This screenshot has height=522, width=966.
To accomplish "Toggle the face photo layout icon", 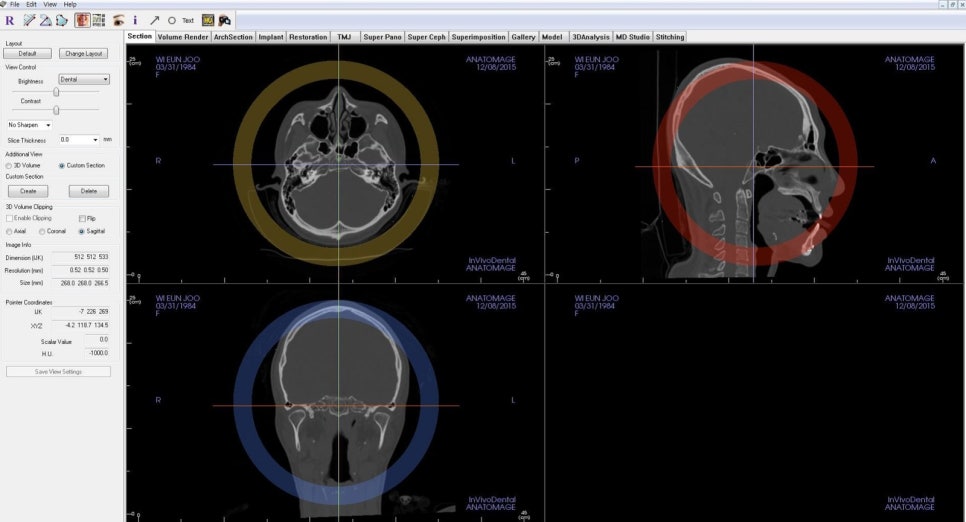I will 82,20.
